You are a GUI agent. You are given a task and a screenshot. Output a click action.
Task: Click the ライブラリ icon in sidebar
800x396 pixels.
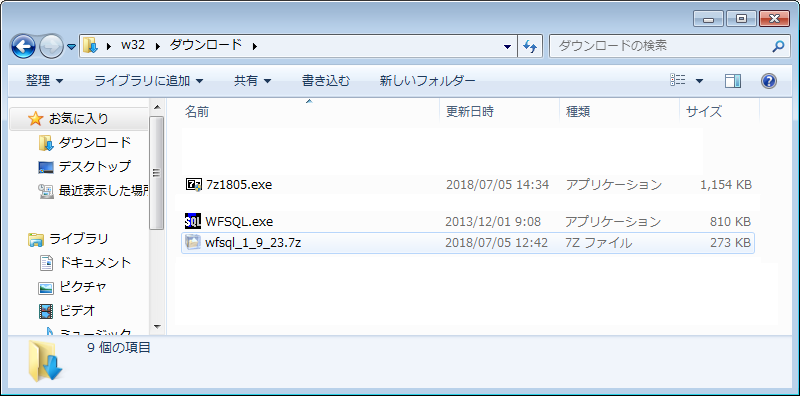pos(36,239)
